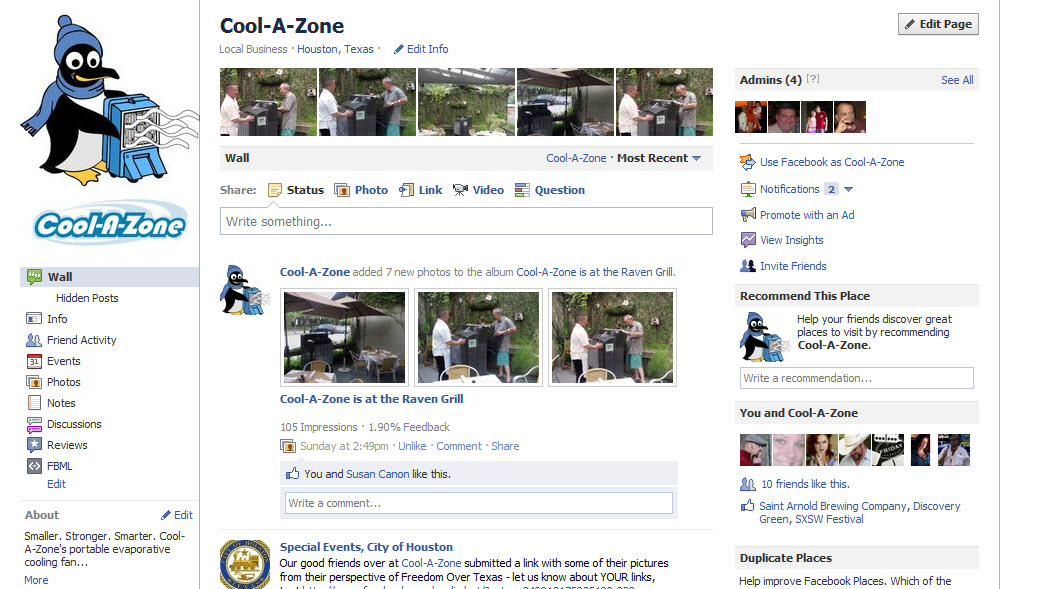Click Edit Info link near page title
This screenshot has width=1048, height=589.
[421, 49]
